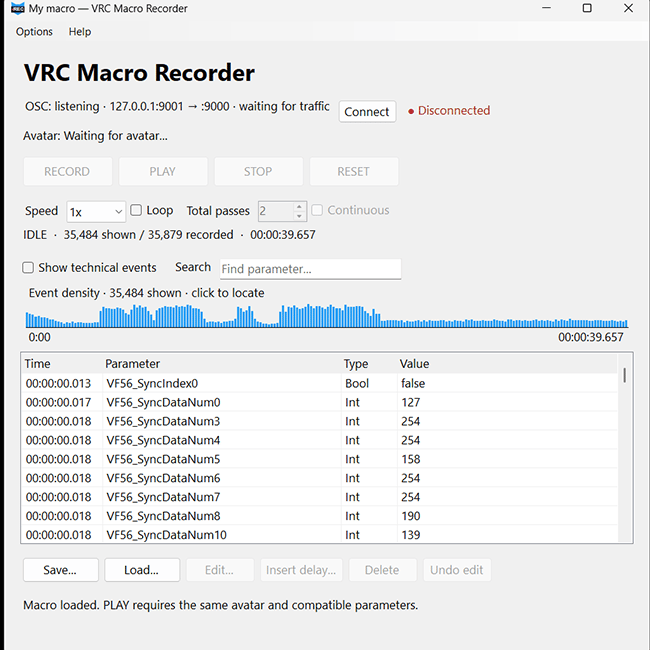Screen dimensions: 650x650
Task: Select the VF56_SyncDataNum5 row
Action: (x=319, y=459)
